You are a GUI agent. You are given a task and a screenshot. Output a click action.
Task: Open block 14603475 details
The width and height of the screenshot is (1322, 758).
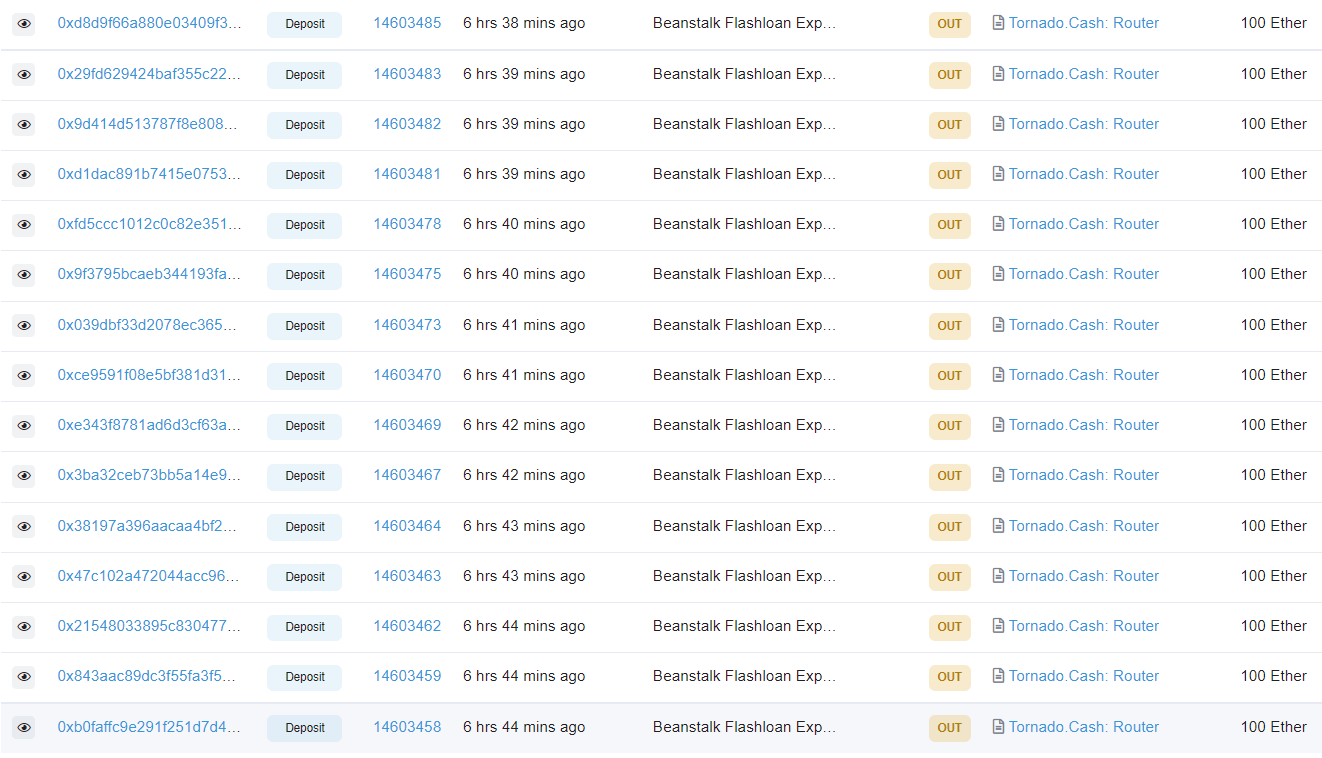click(407, 274)
